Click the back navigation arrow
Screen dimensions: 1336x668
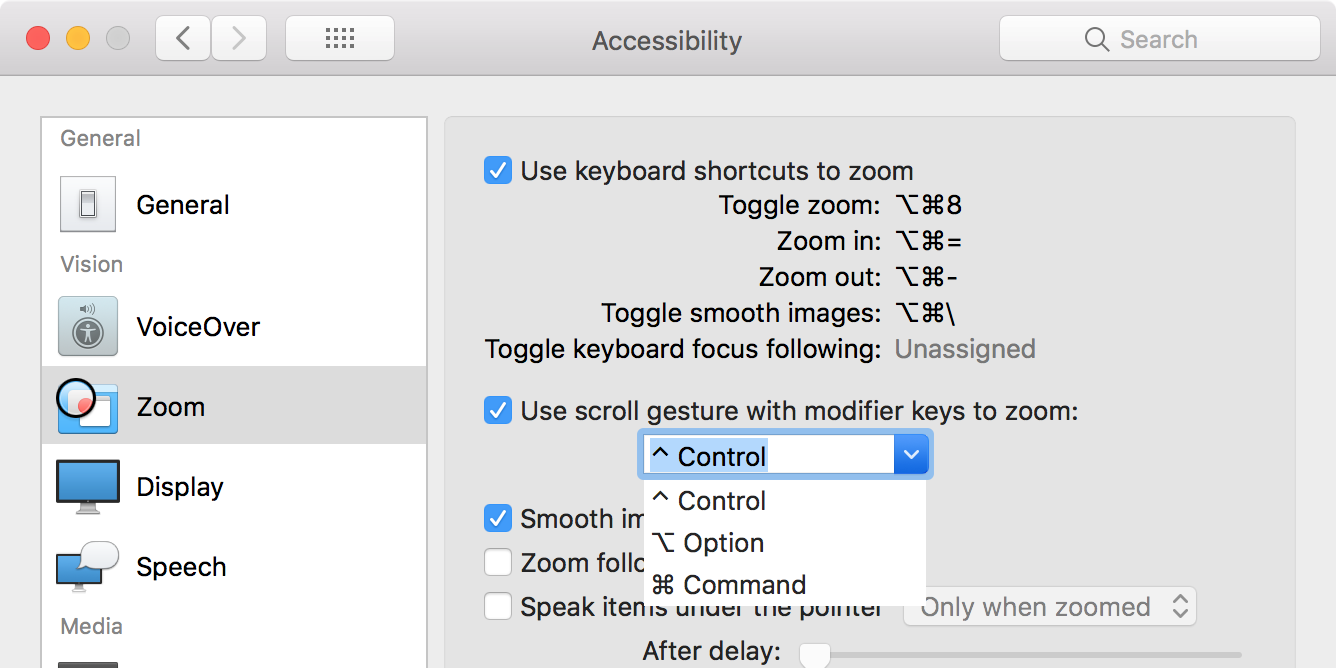pyautogui.click(x=182, y=37)
